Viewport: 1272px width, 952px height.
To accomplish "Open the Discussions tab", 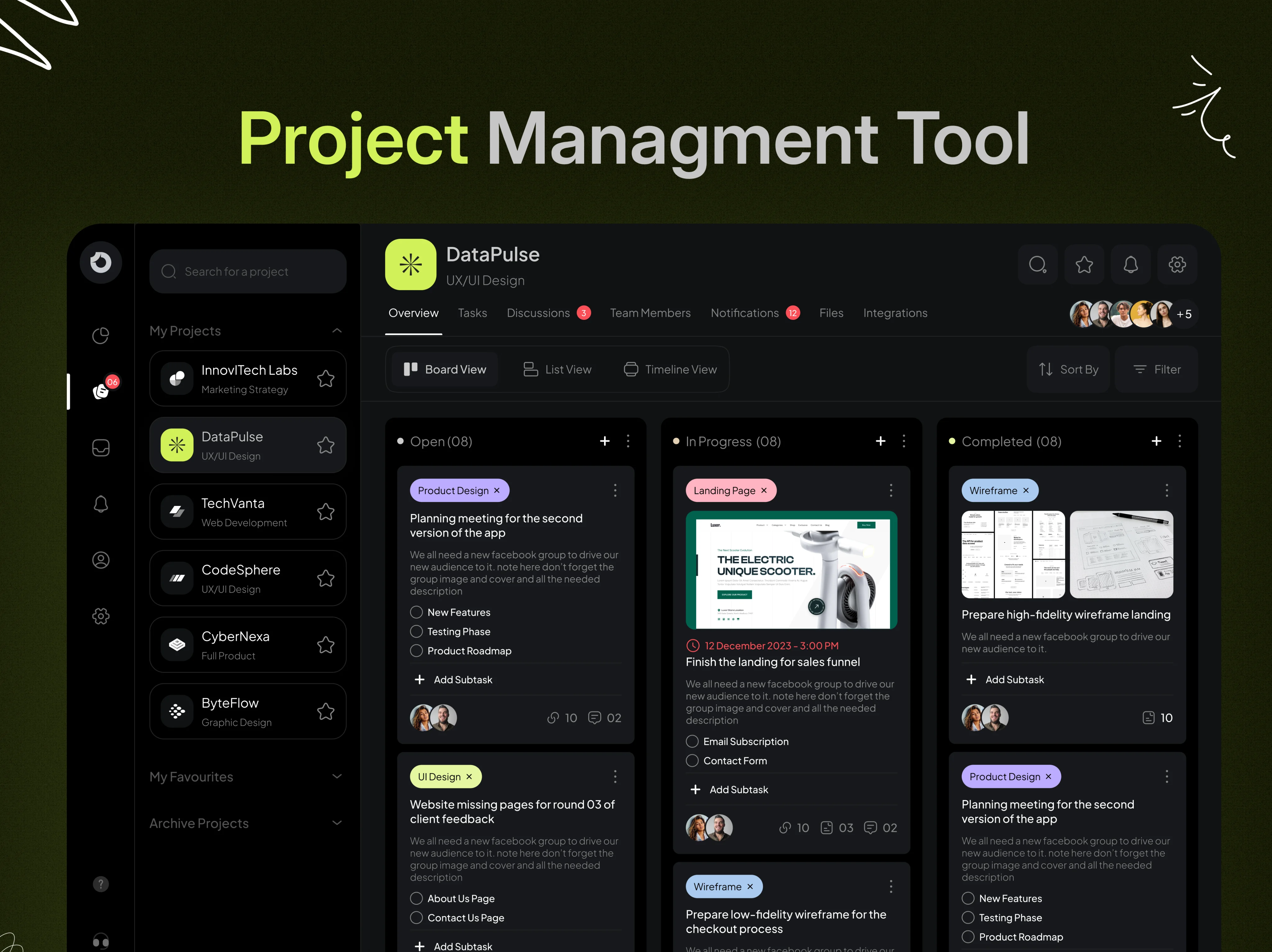I will pyautogui.click(x=549, y=313).
